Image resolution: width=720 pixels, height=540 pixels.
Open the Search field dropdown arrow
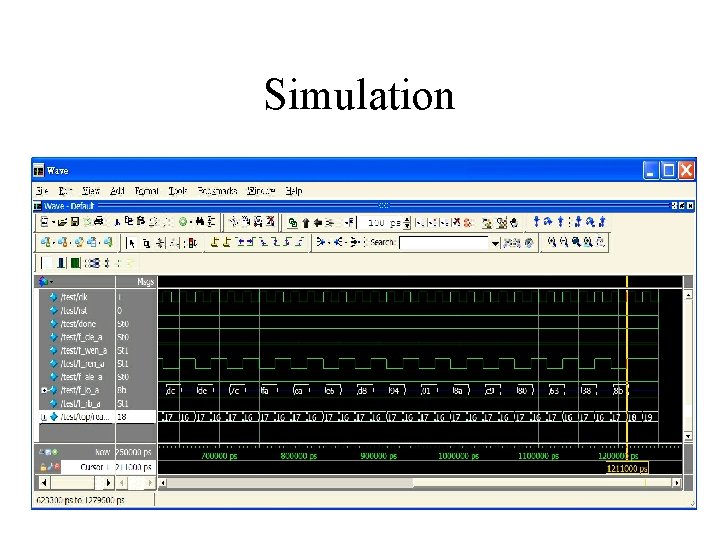point(495,243)
